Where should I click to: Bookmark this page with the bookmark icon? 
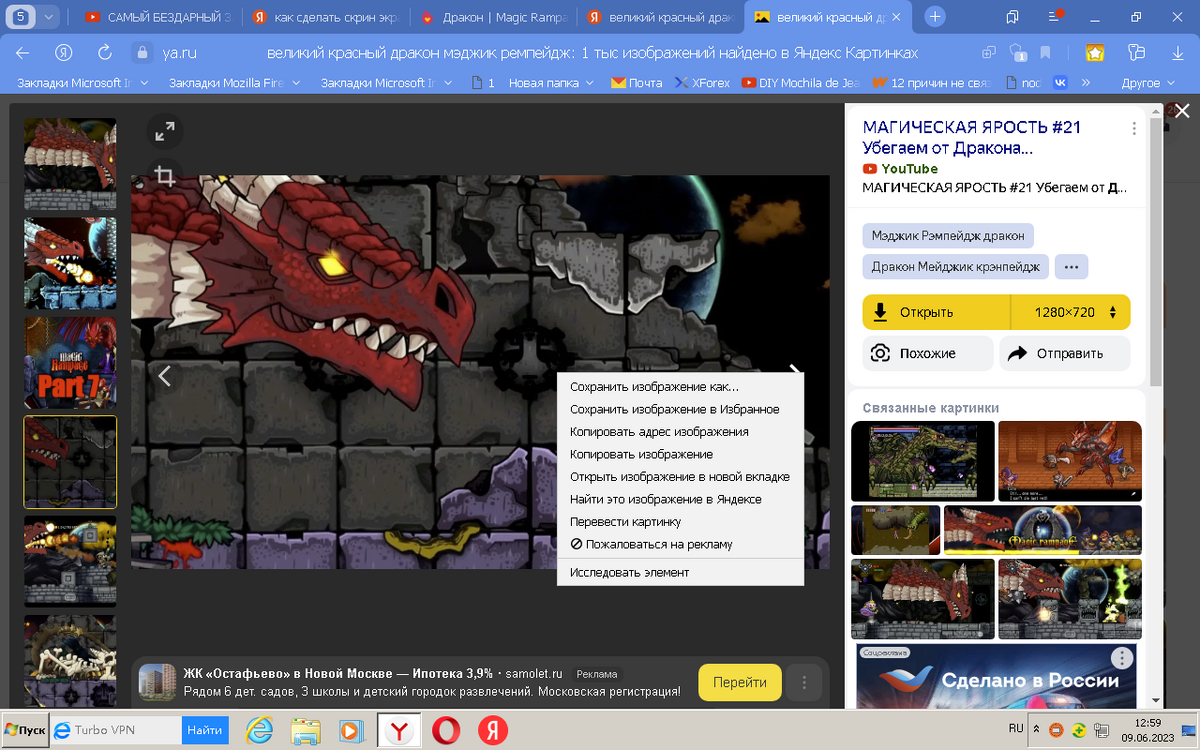pos(1045,53)
